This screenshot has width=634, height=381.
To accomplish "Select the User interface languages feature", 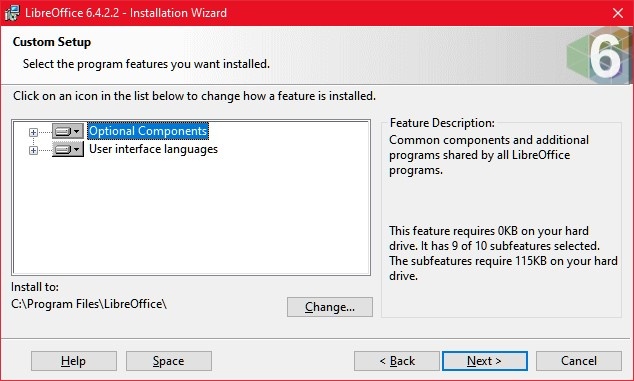I will 153,149.
